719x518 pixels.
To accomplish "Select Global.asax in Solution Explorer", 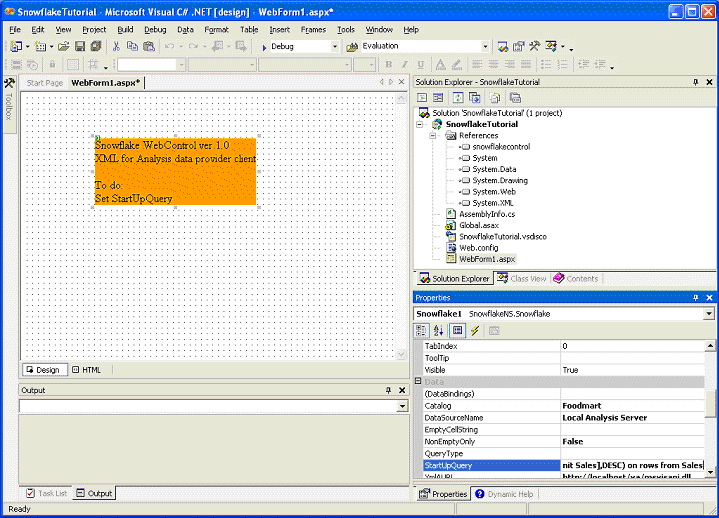I will 479,226.
